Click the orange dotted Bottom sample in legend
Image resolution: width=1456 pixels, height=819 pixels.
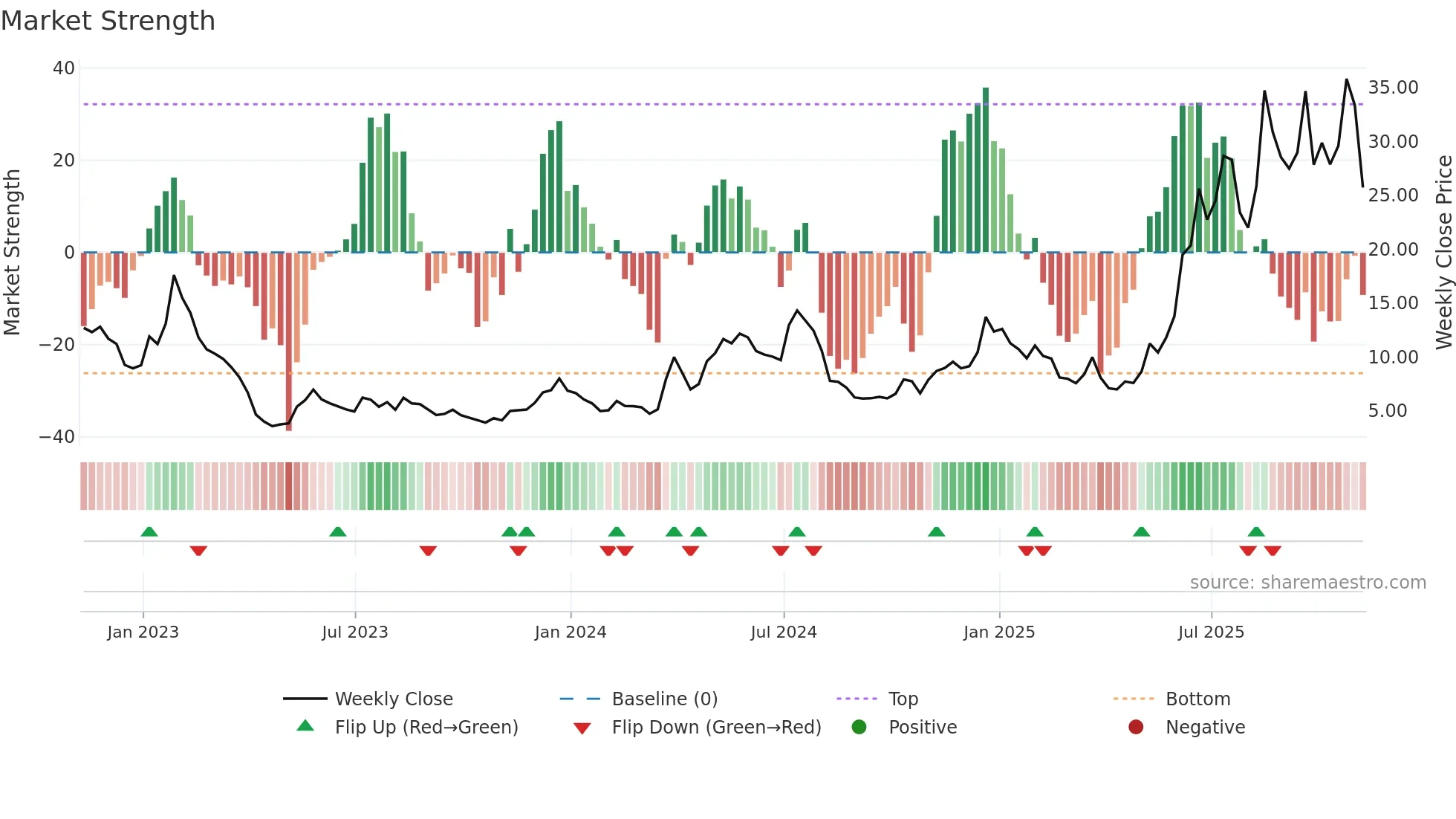point(1136,699)
